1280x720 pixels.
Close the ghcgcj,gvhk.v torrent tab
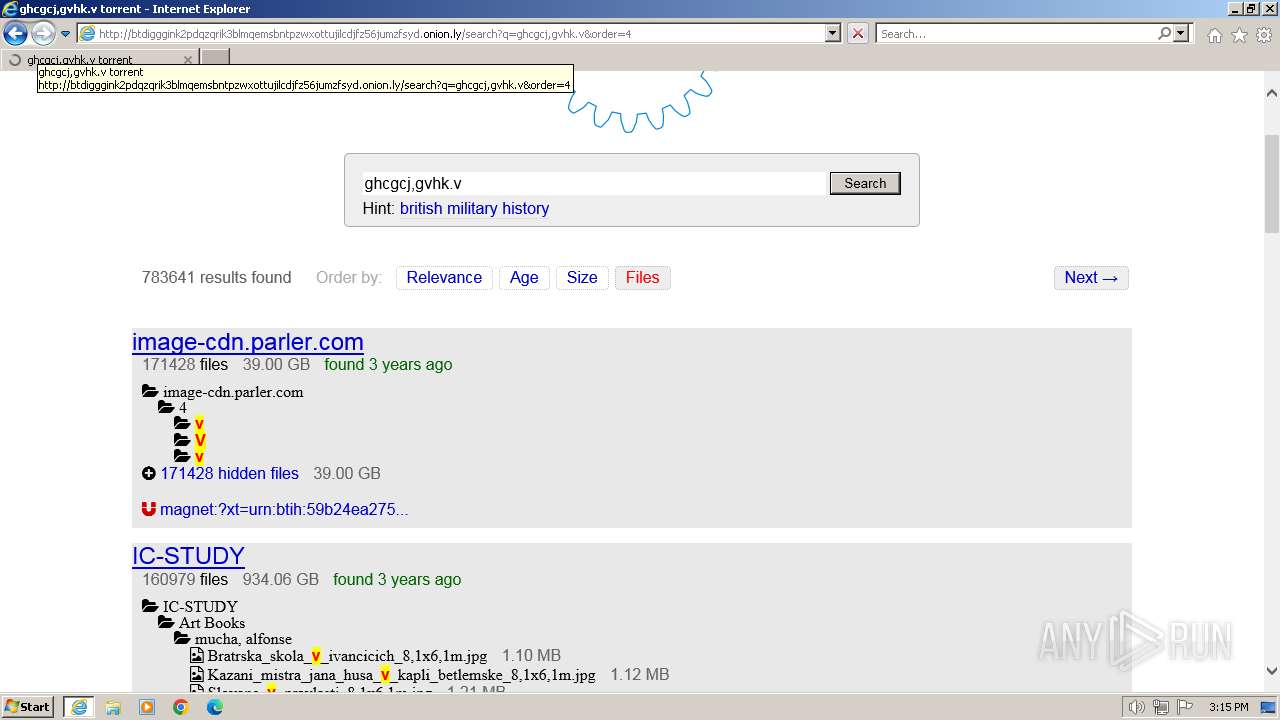(187, 60)
